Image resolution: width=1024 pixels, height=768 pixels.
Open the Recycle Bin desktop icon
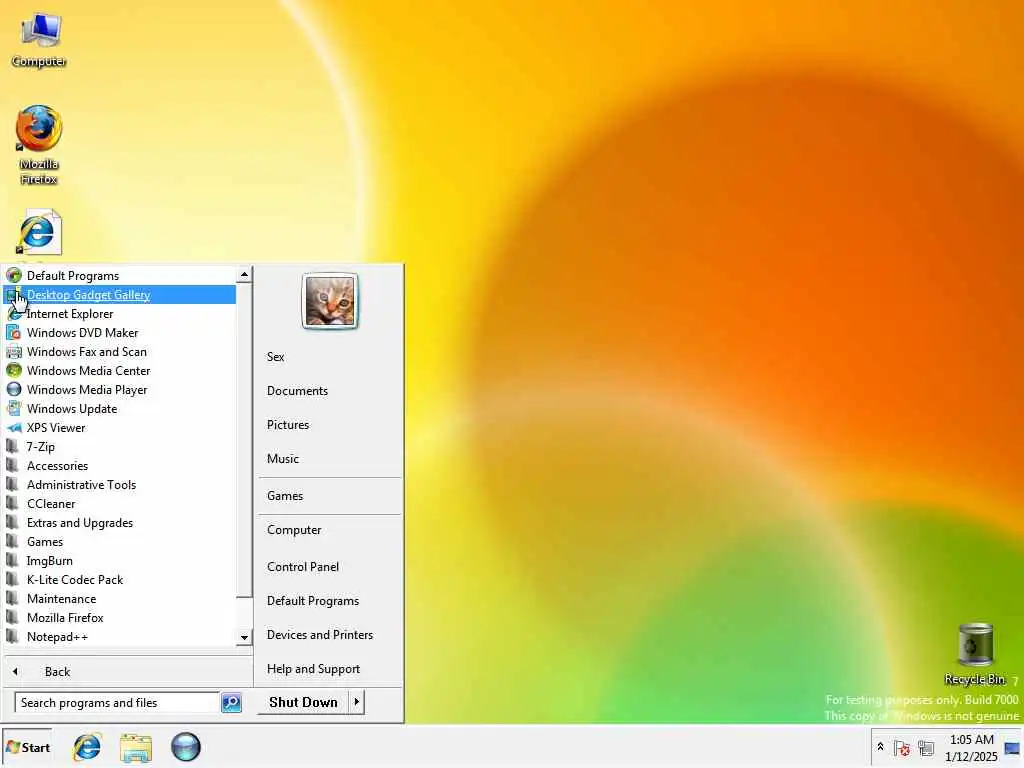tap(974, 654)
